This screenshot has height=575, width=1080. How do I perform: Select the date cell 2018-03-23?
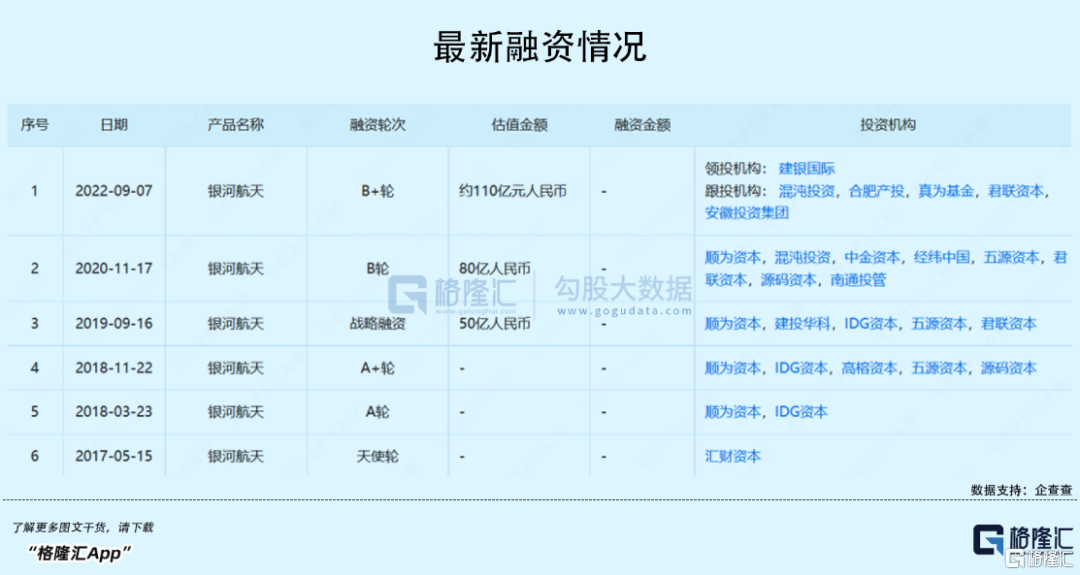click(114, 412)
